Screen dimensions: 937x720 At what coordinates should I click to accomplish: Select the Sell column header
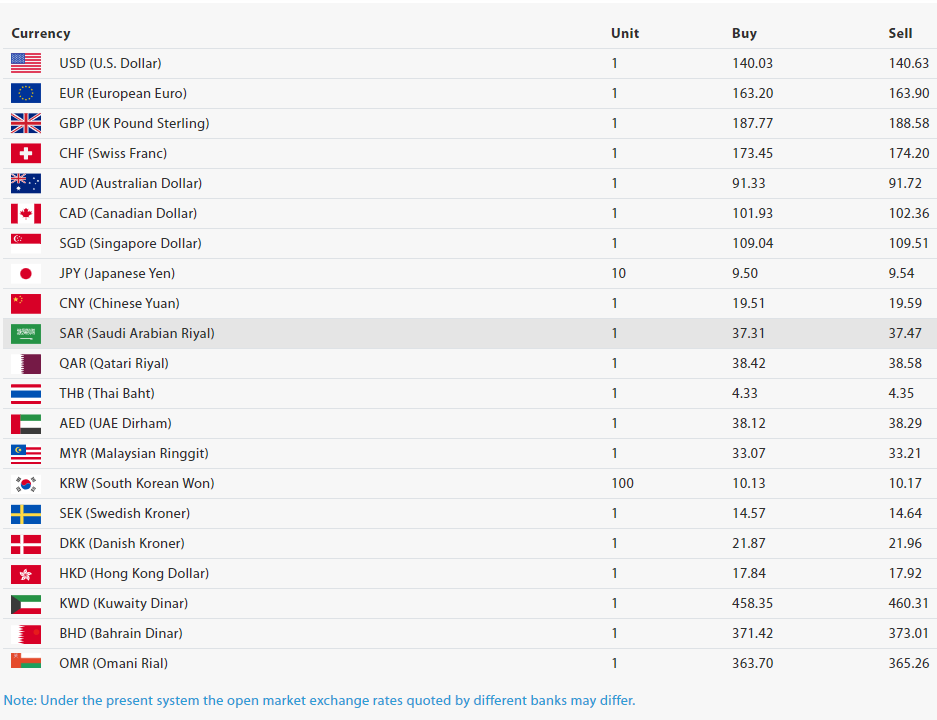[900, 33]
